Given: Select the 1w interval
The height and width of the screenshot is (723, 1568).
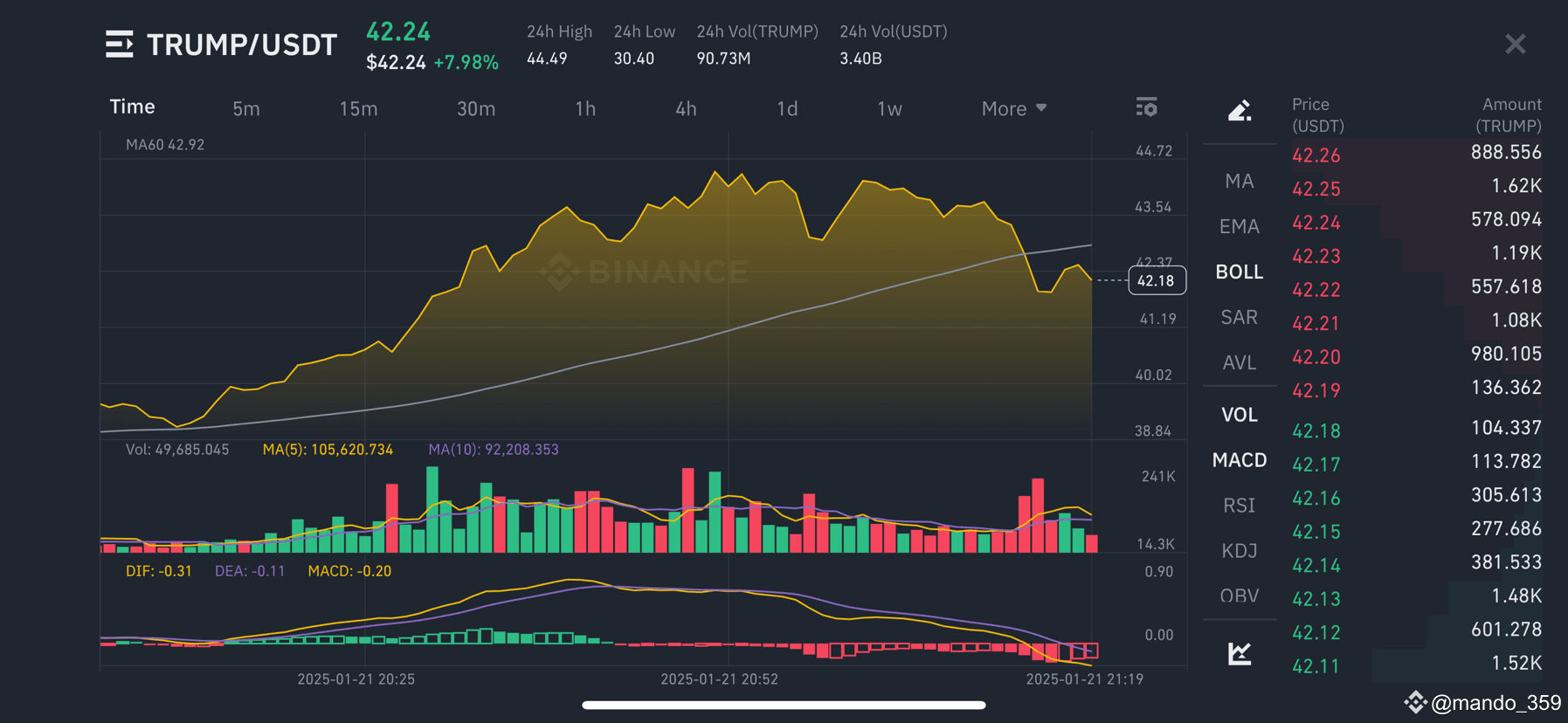Looking at the screenshot, I should coord(889,108).
